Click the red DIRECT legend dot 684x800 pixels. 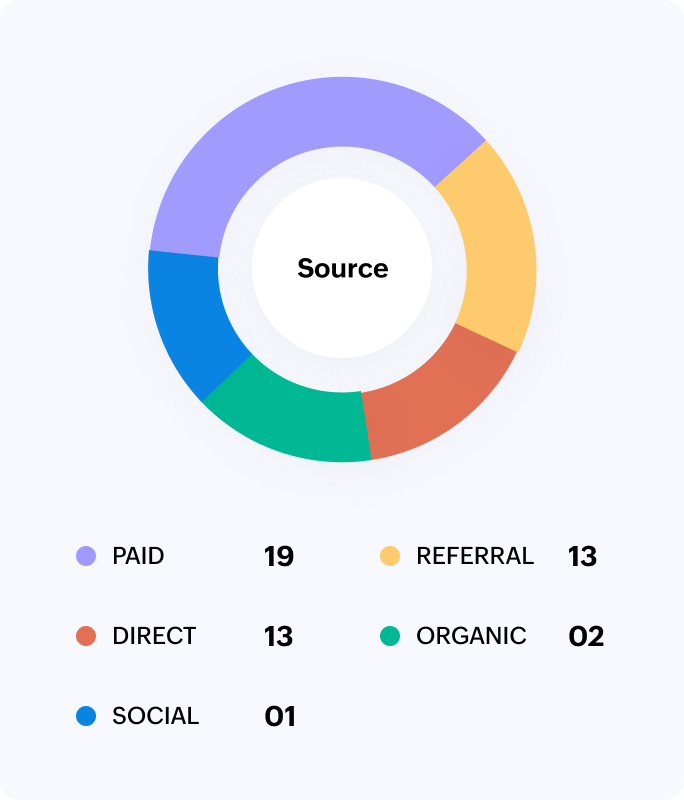(x=87, y=636)
